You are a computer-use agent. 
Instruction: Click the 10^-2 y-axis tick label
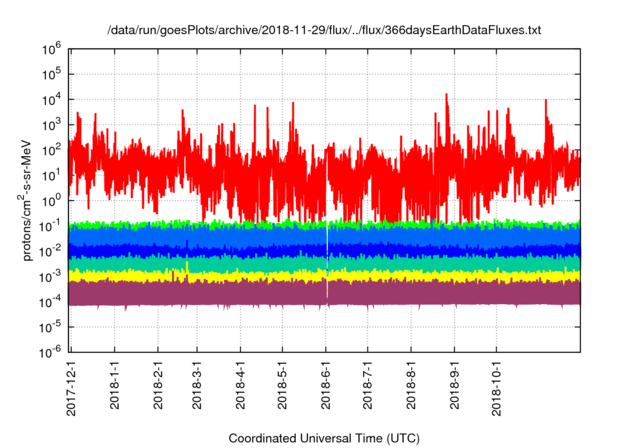(x=50, y=251)
